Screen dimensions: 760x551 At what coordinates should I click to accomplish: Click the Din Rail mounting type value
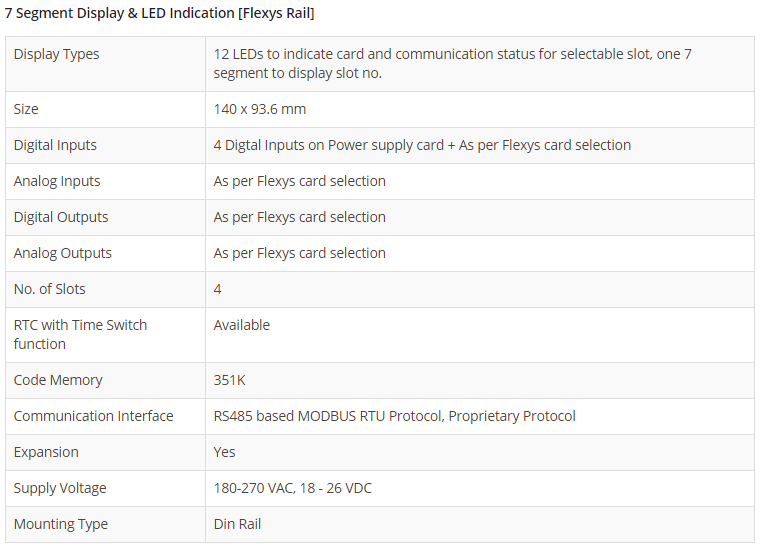click(x=238, y=524)
